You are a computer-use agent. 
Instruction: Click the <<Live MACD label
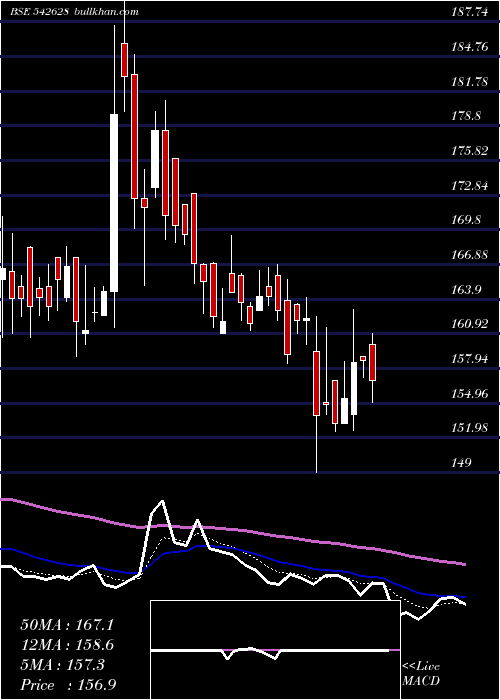pyautogui.click(x=421, y=674)
